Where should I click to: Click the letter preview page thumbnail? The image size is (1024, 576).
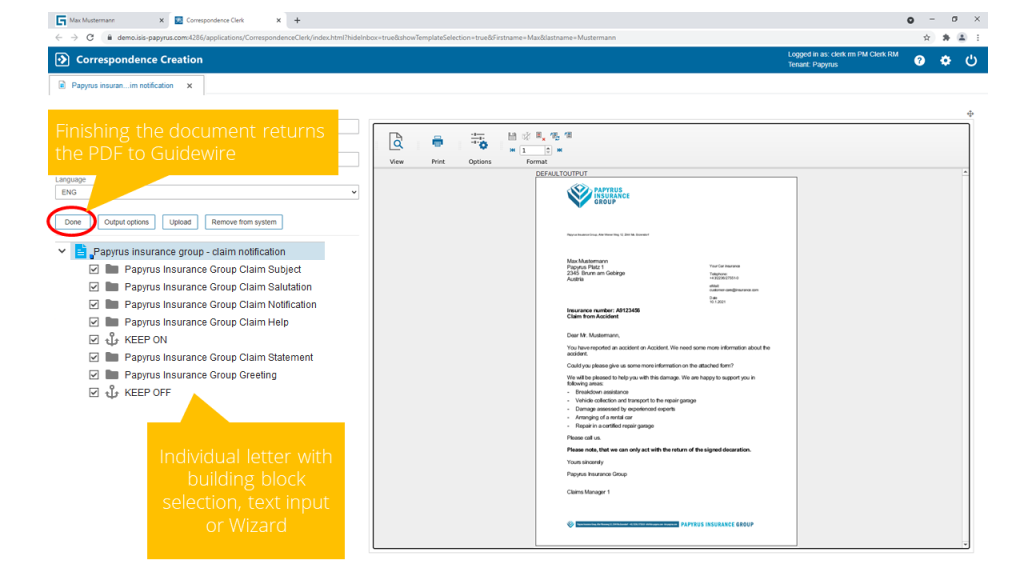tap(666, 361)
